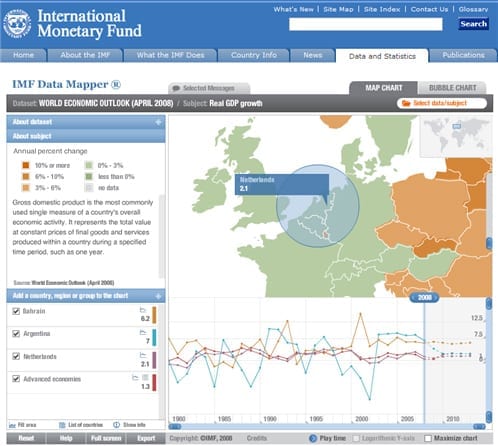The height and width of the screenshot is (446, 498).
Task: Go to the Country Info tab
Action: pos(254,55)
